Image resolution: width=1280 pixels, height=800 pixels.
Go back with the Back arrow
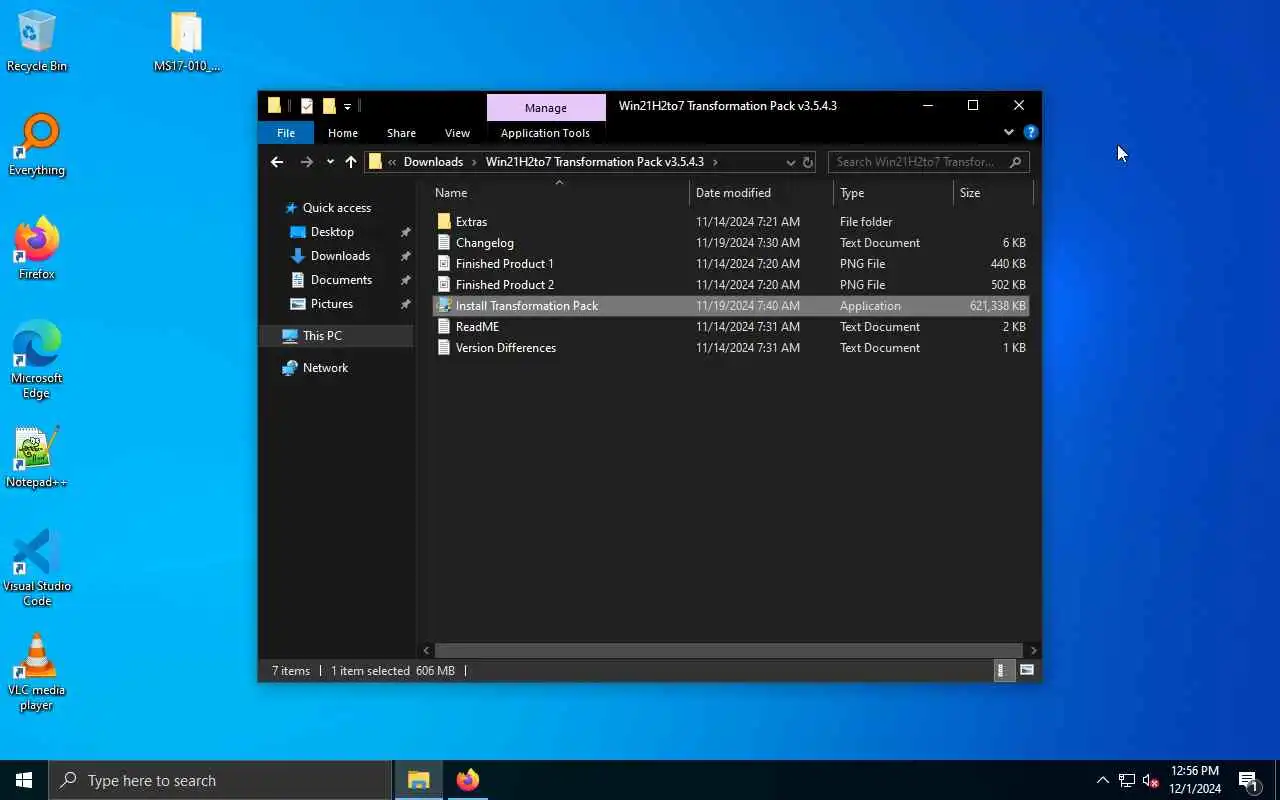pos(277,162)
